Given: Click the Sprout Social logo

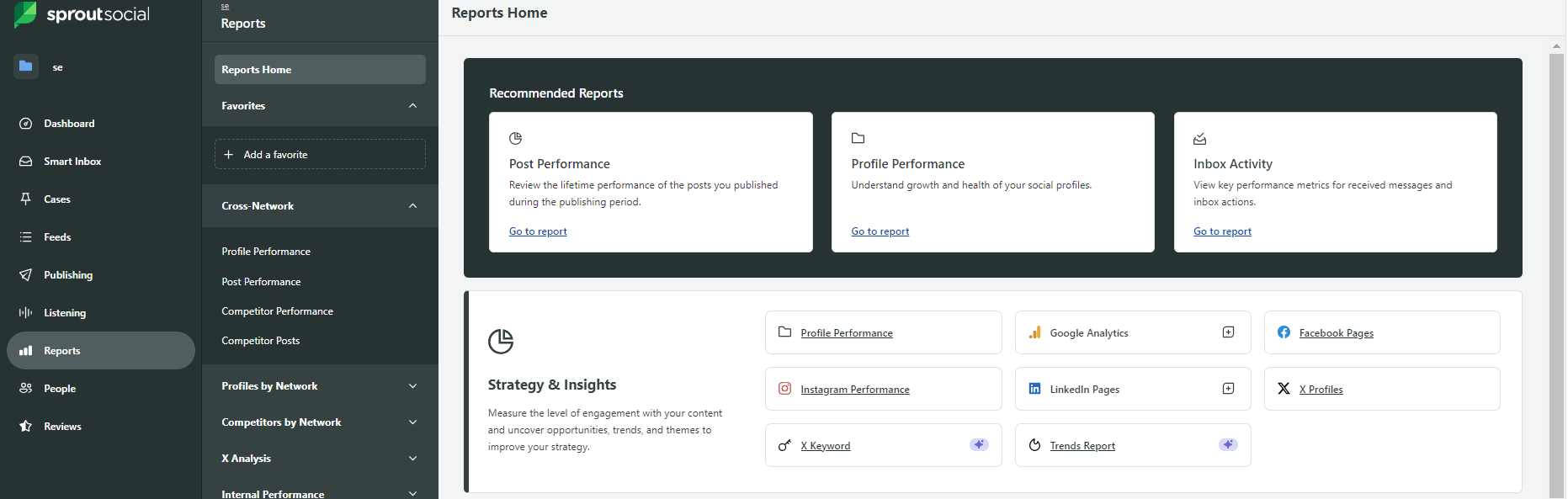Looking at the screenshot, I should (x=82, y=14).
